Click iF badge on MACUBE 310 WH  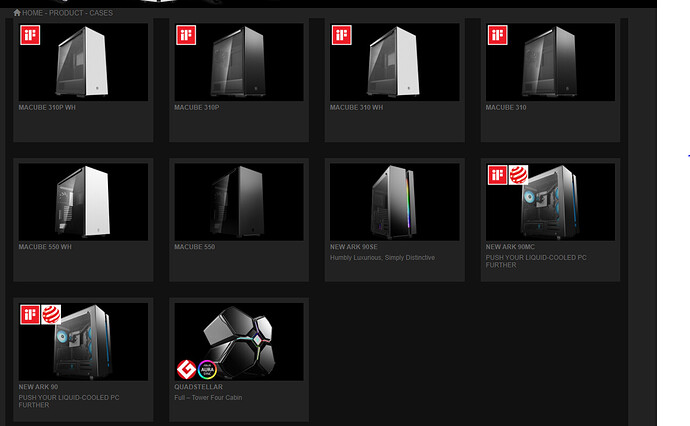click(x=341, y=35)
